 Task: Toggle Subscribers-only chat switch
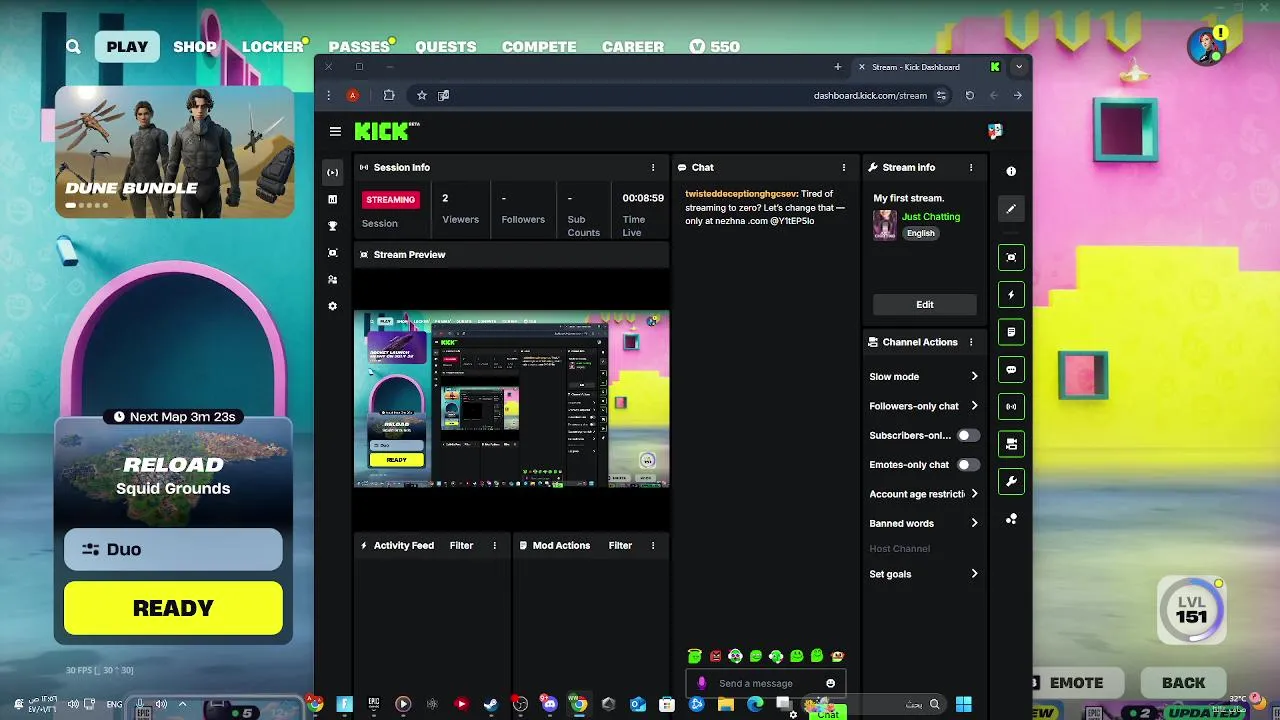(x=968, y=435)
